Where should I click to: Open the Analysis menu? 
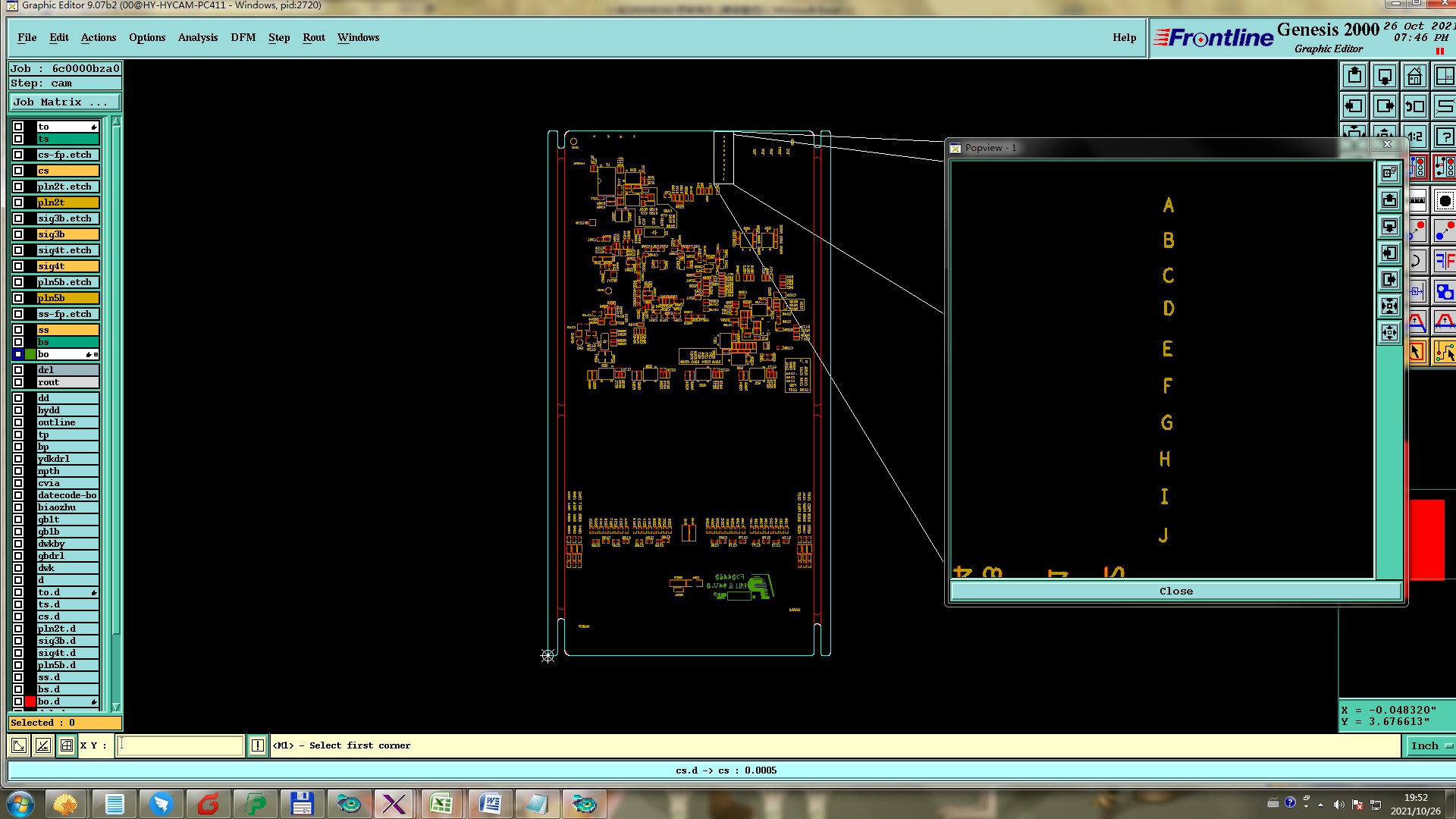(197, 37)
